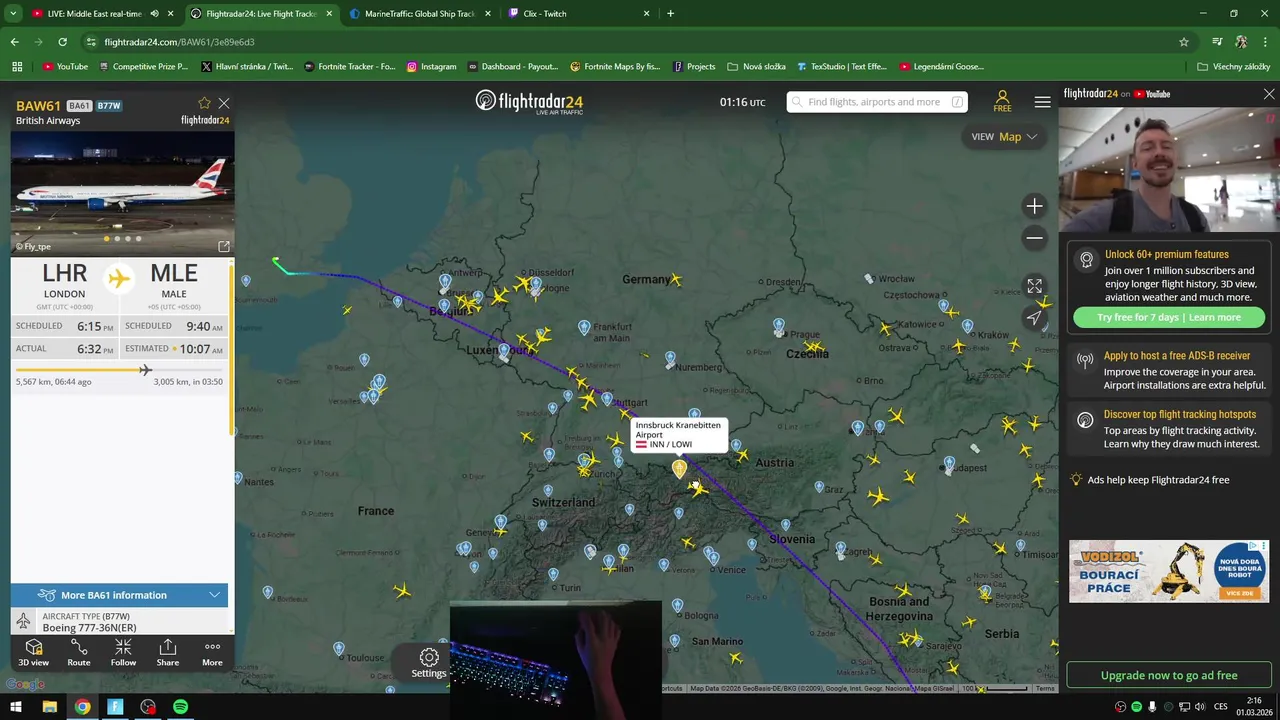Click Upgrade now to go ad free

(1169, 675)
